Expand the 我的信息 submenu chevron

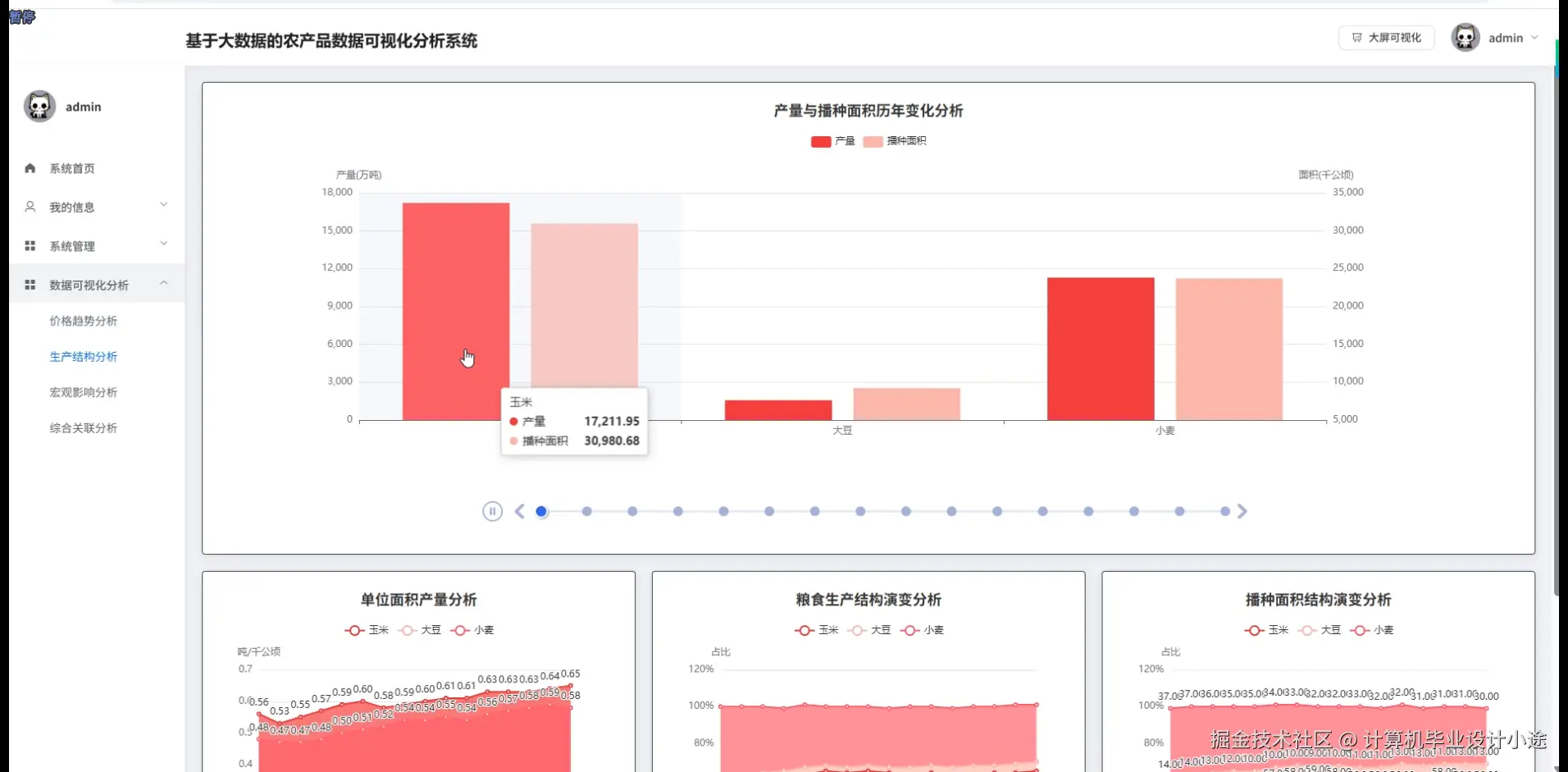click(164, 205)
